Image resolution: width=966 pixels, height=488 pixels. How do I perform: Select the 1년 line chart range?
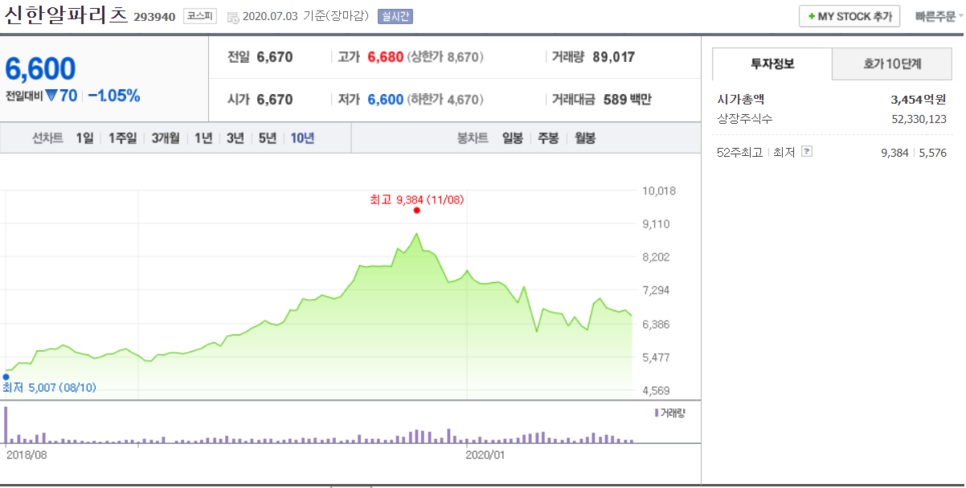pos(203,138)
